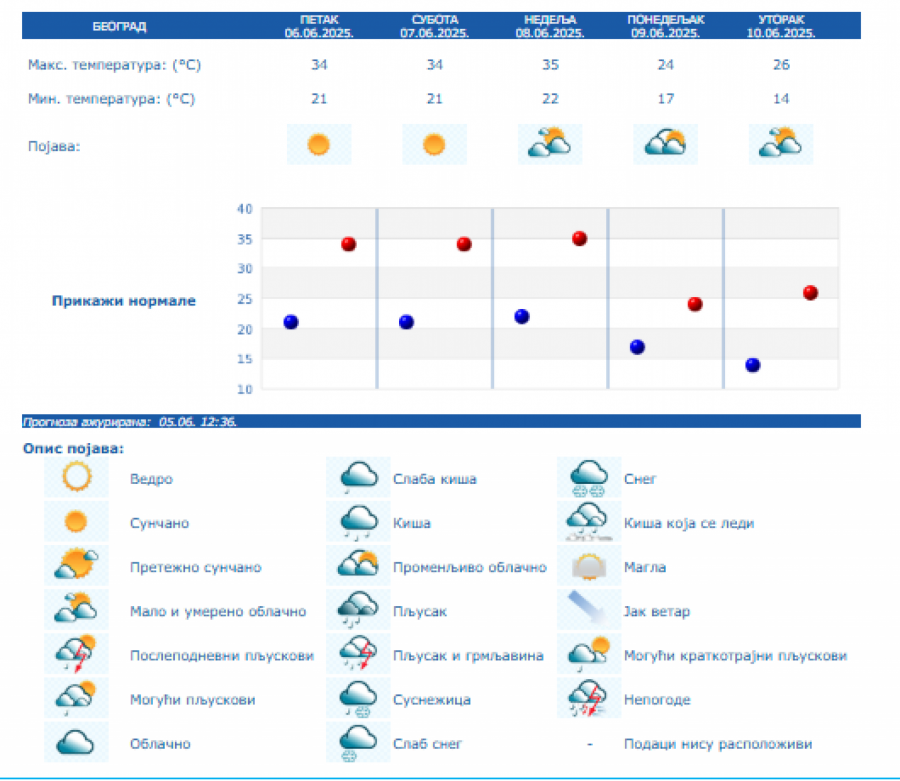Click Tuesday's blue min temperature dot

[x=752, y=365]
